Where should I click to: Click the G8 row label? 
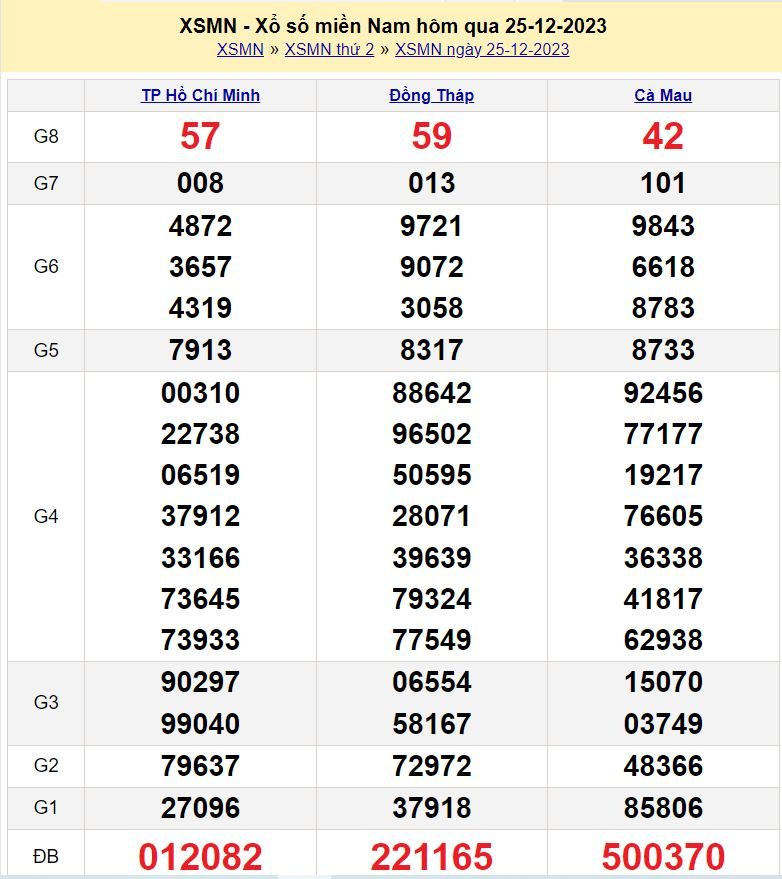coord(46,136)
